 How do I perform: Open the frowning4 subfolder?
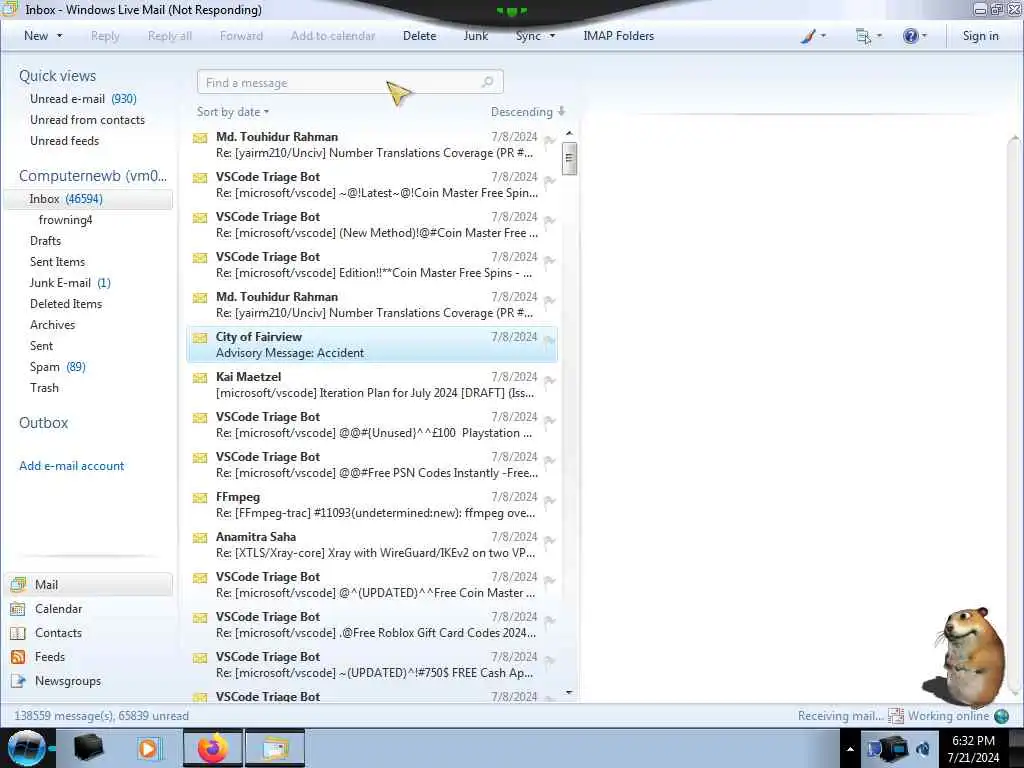pyautogui.click(x=65, y=219)
